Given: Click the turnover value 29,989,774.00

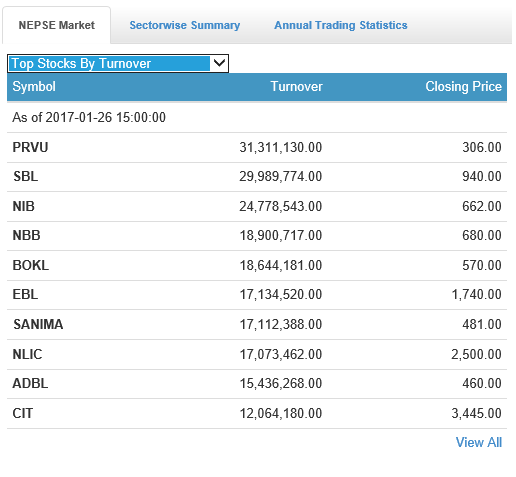Looking at the screenshot, I should [281, 176].
